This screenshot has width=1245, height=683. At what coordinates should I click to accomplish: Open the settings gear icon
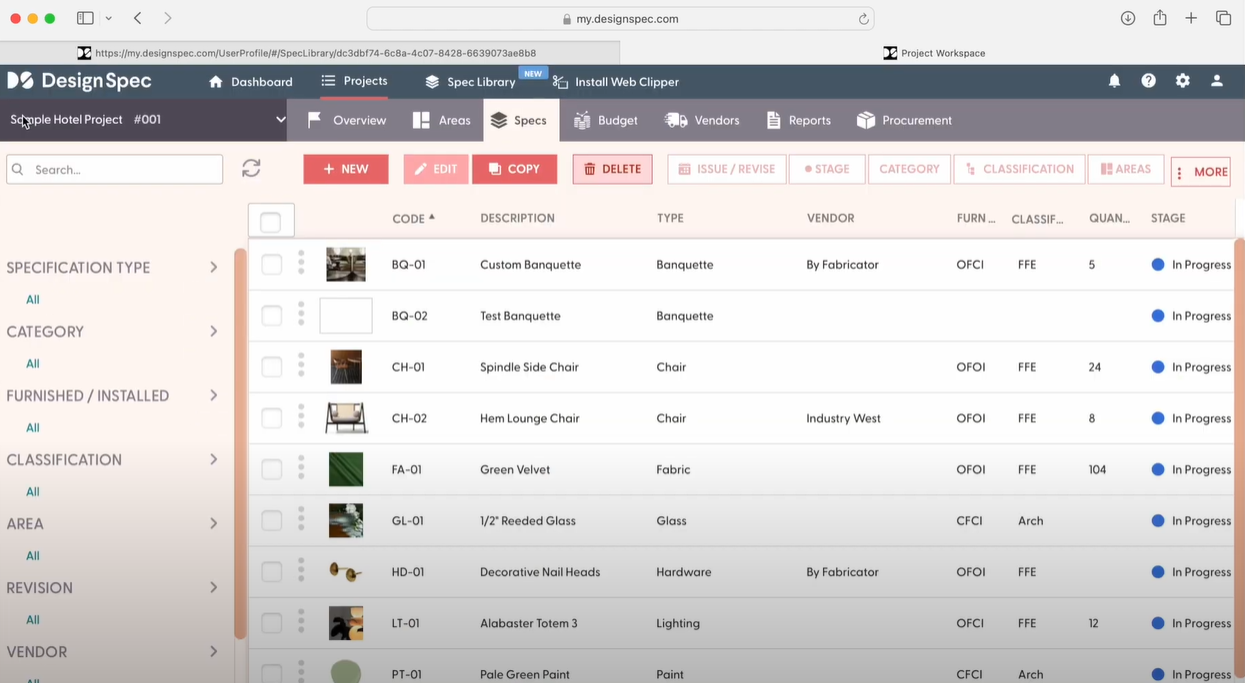coord(1183,81)
